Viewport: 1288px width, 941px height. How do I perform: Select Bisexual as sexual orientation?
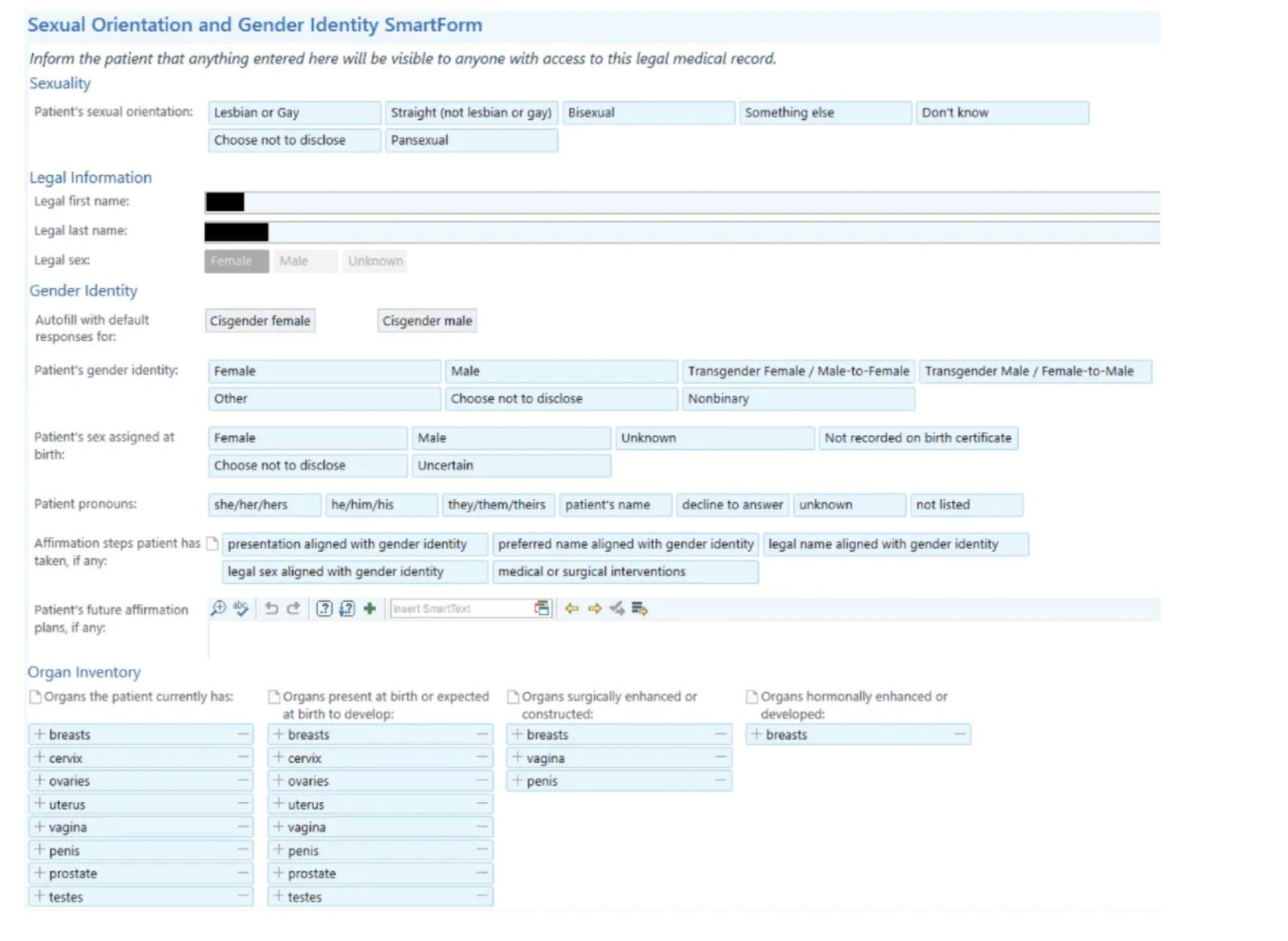(648, 113)
